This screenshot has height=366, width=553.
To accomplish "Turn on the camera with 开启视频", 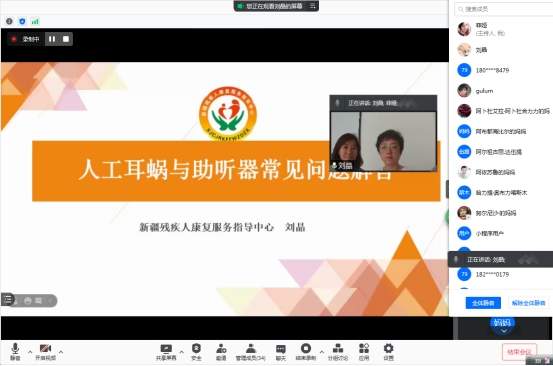I will (x=45, y=352).
